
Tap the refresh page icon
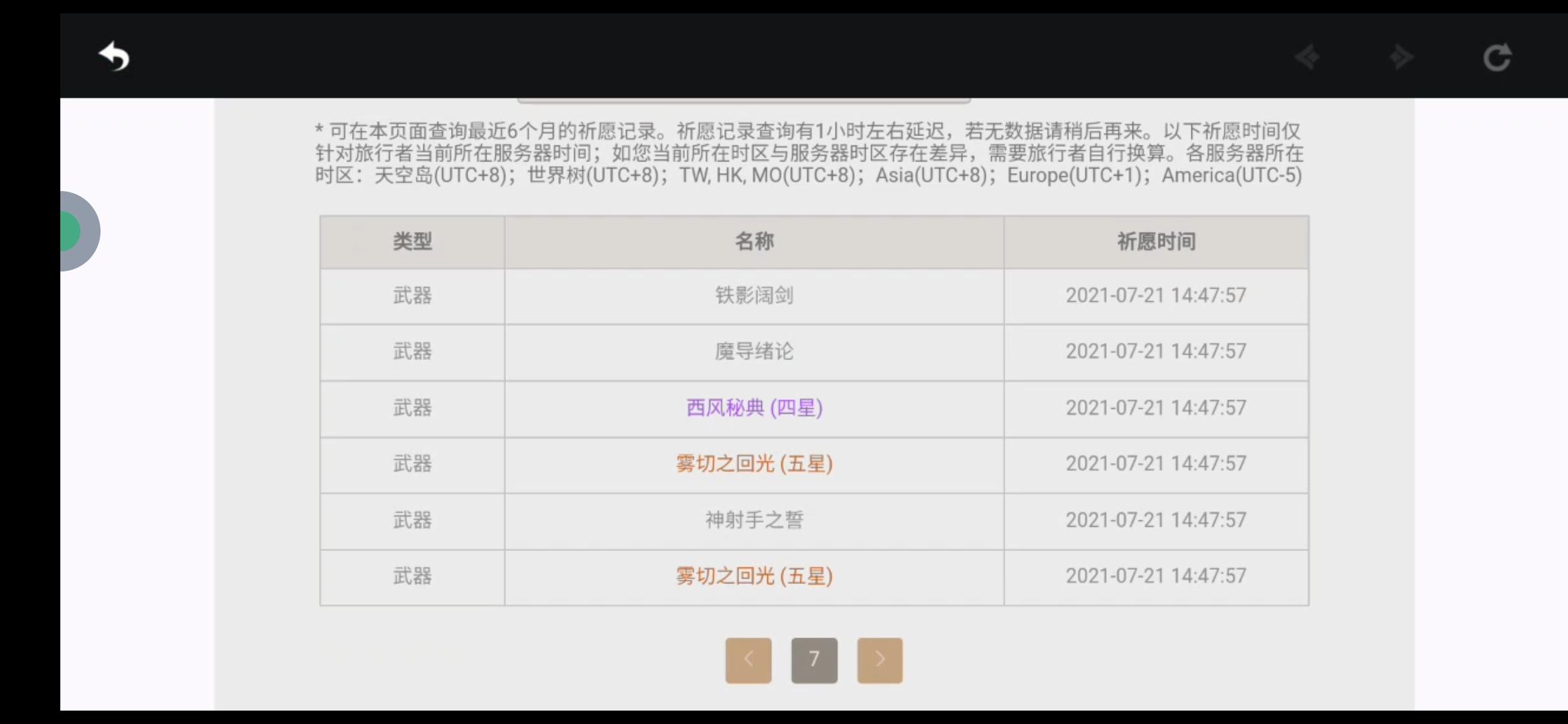pyautogui.click(x=1497, y=58)
